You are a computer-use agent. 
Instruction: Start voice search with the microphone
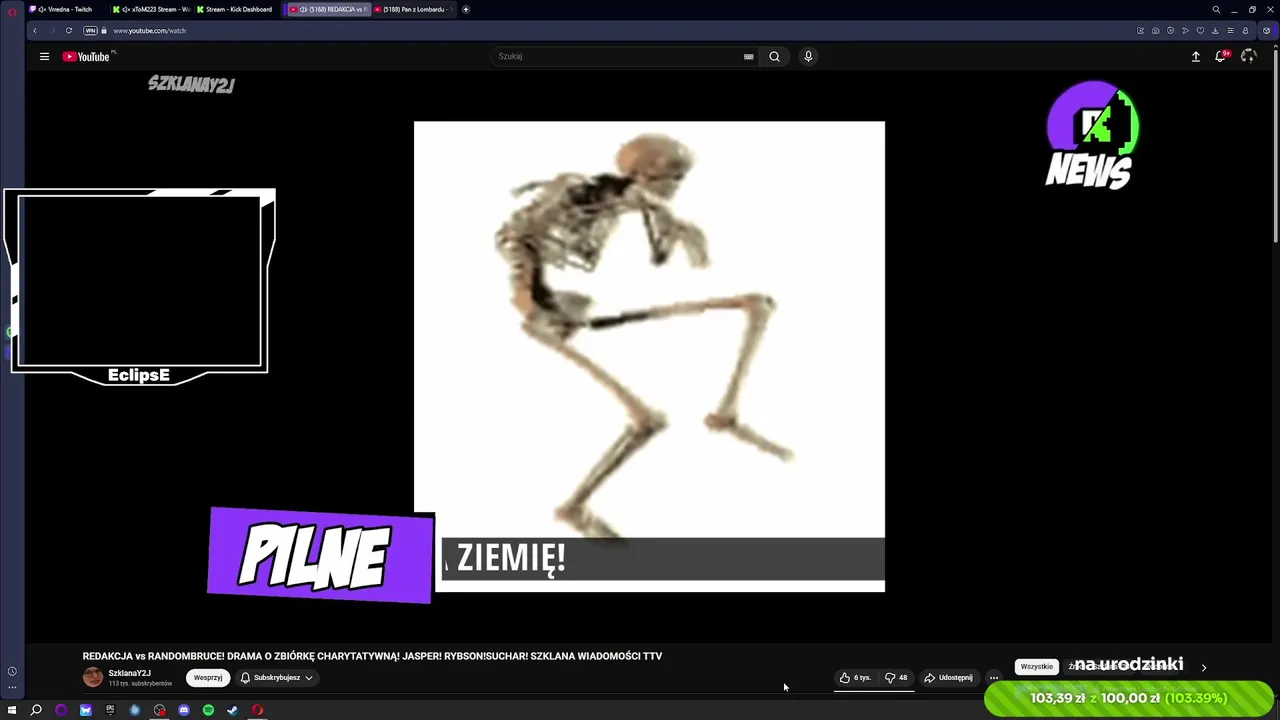coord(808,56)
